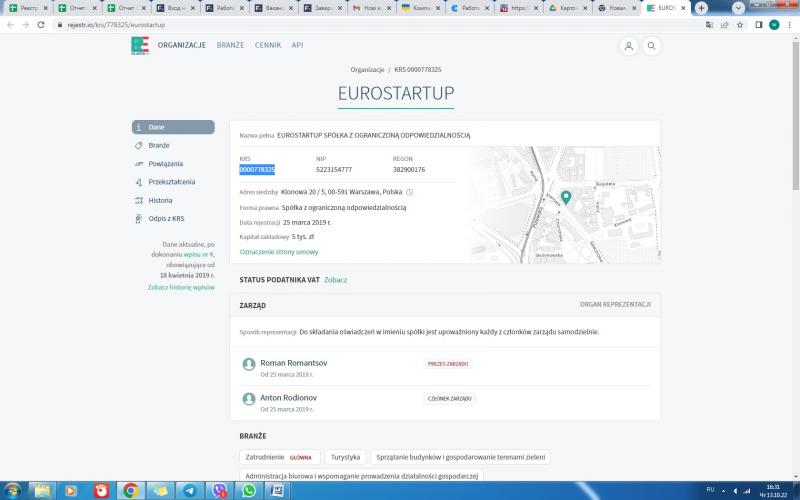Image resolution: width=800 pixels, height=500 pixels.
Task: Open Viber from the taskbar
Action: pos(219,491)
